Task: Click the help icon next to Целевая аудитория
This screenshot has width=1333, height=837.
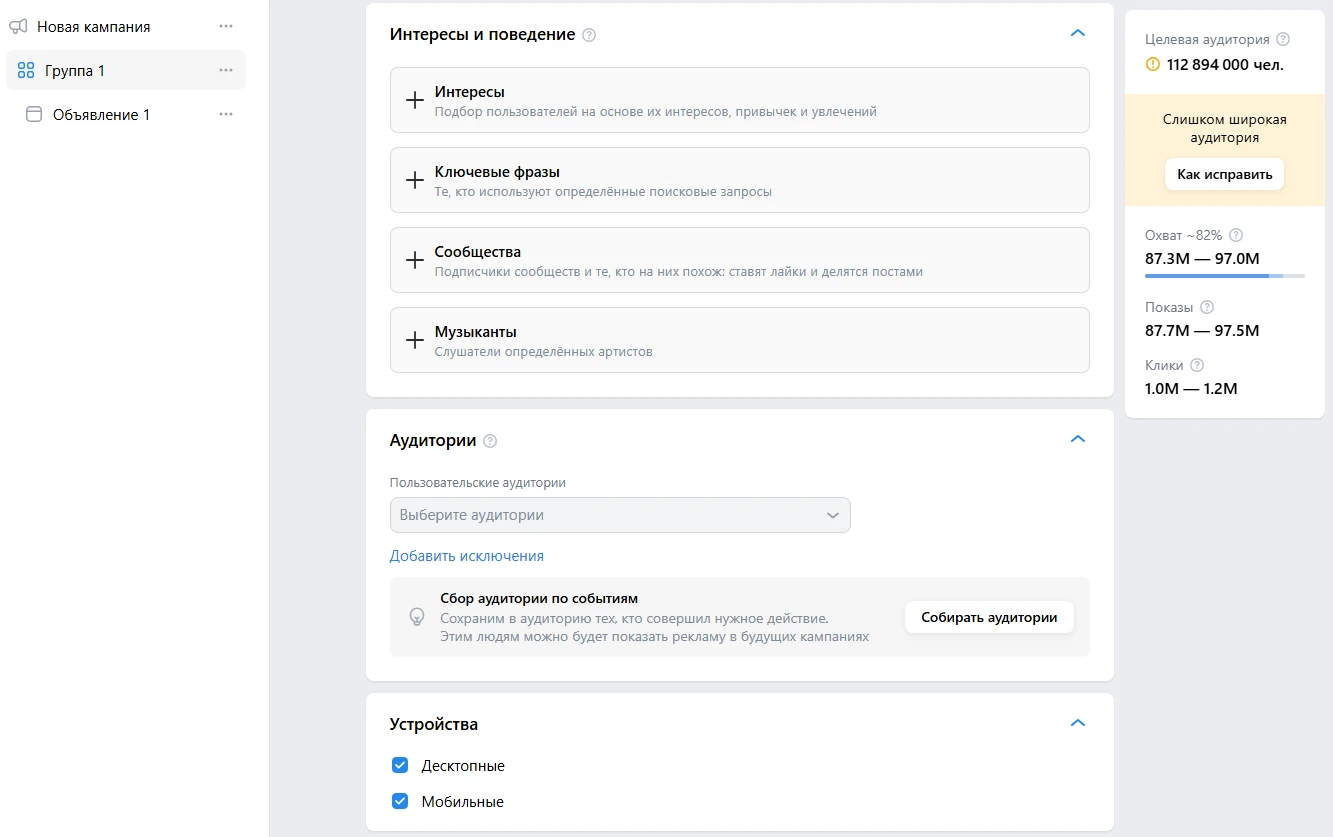Action: click(x=1283, y=40)
